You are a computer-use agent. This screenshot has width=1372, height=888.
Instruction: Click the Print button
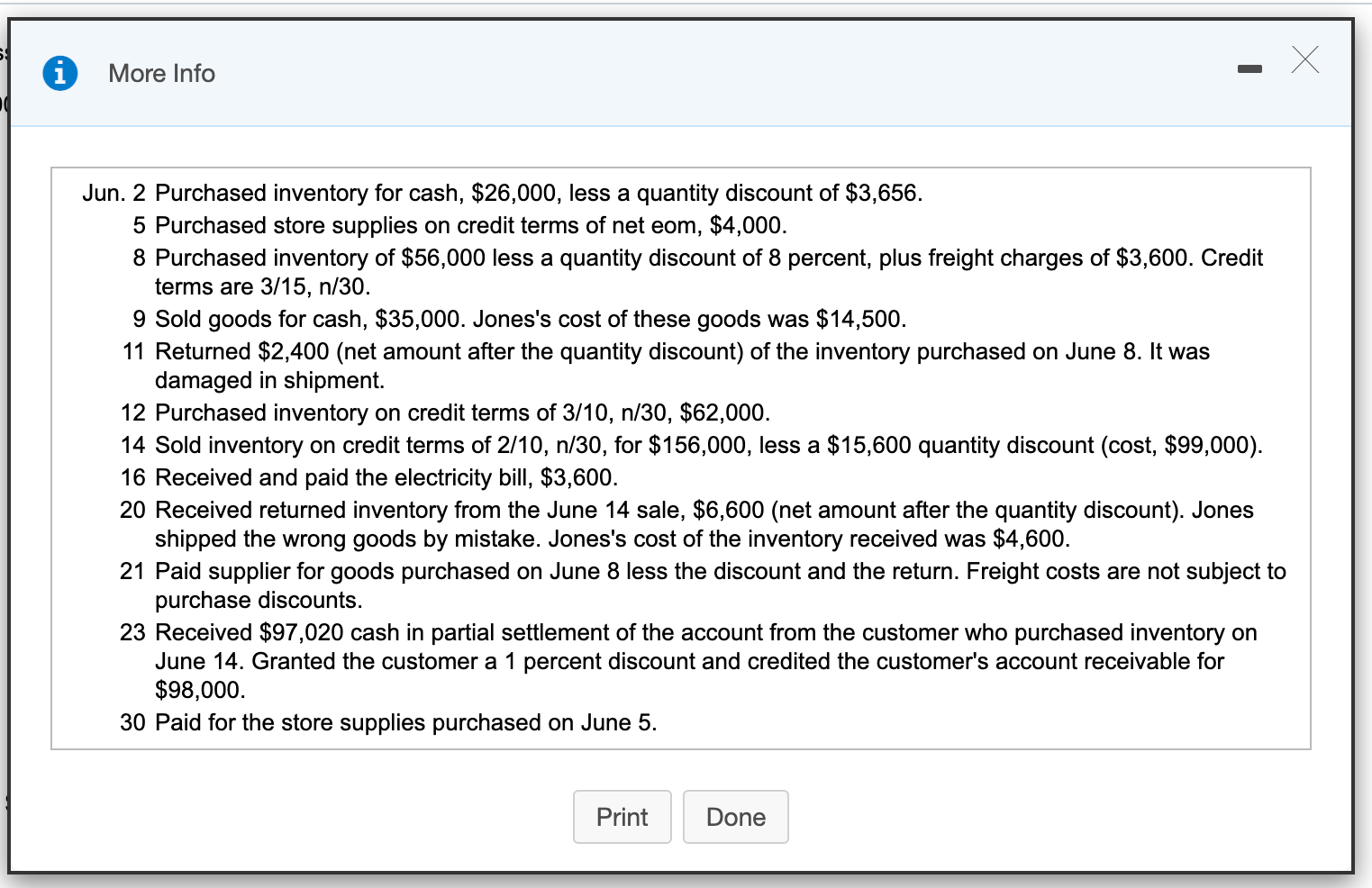(x=622, y=817)
